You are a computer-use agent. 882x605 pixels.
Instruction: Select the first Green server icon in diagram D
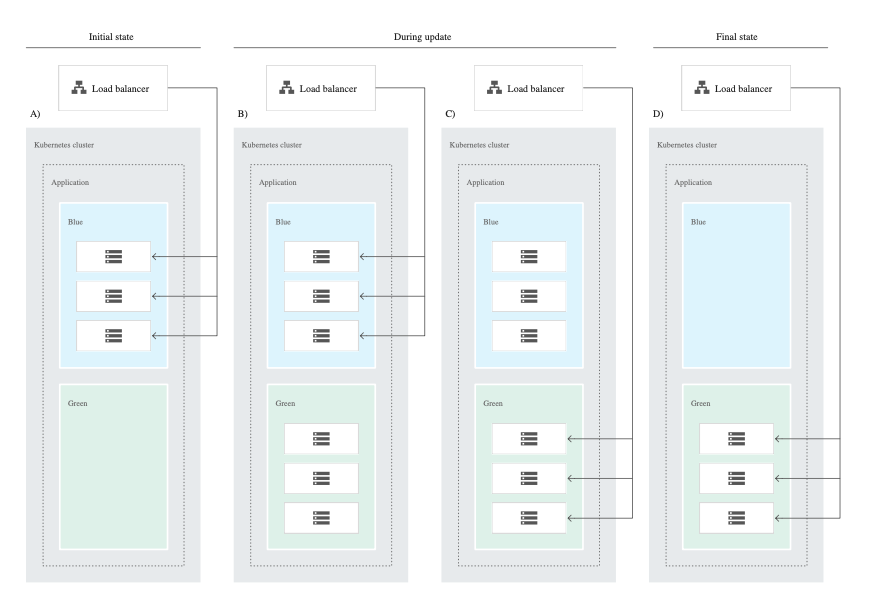click(x=736, y=439)
